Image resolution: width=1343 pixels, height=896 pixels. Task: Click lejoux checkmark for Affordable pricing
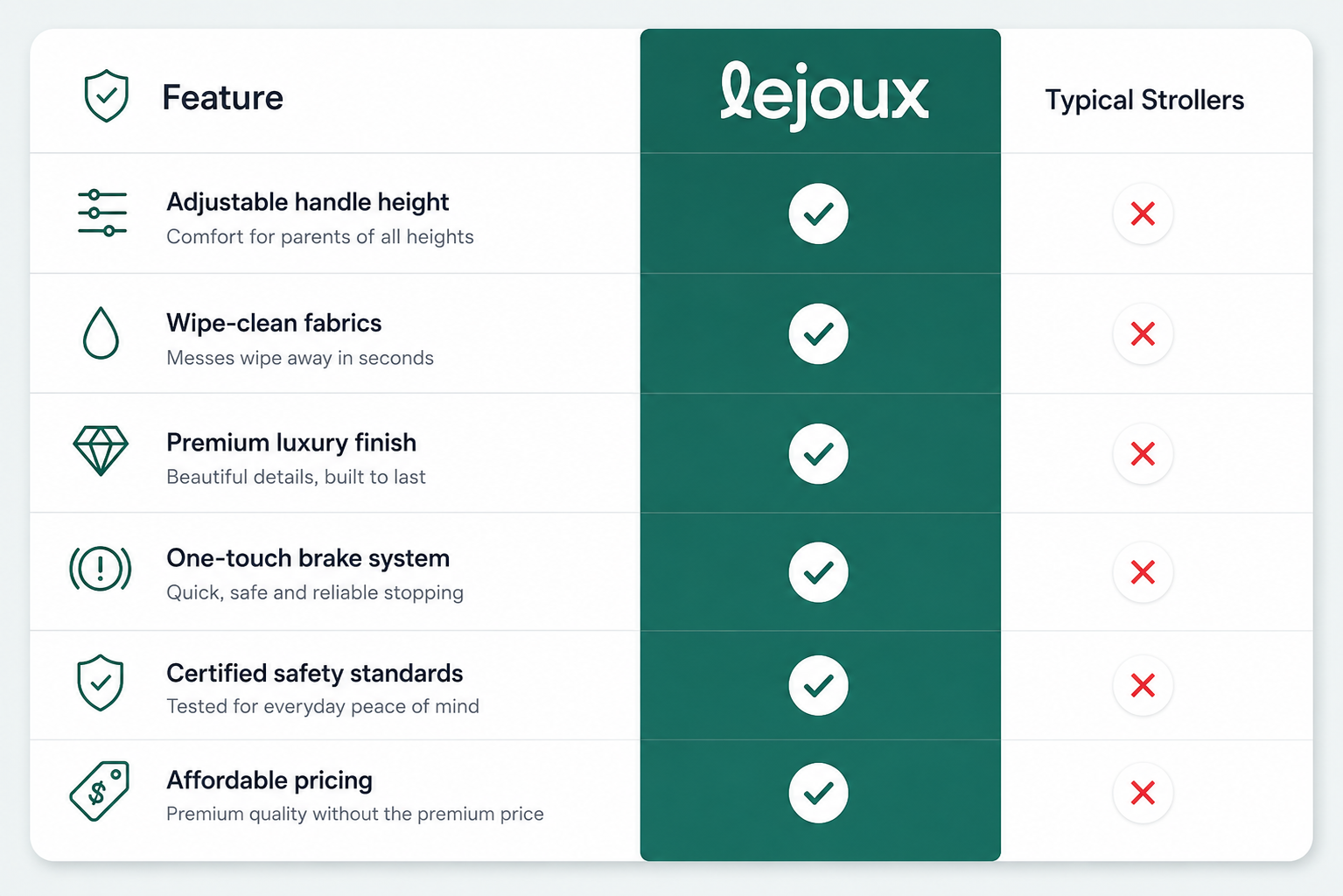point(818,793)
